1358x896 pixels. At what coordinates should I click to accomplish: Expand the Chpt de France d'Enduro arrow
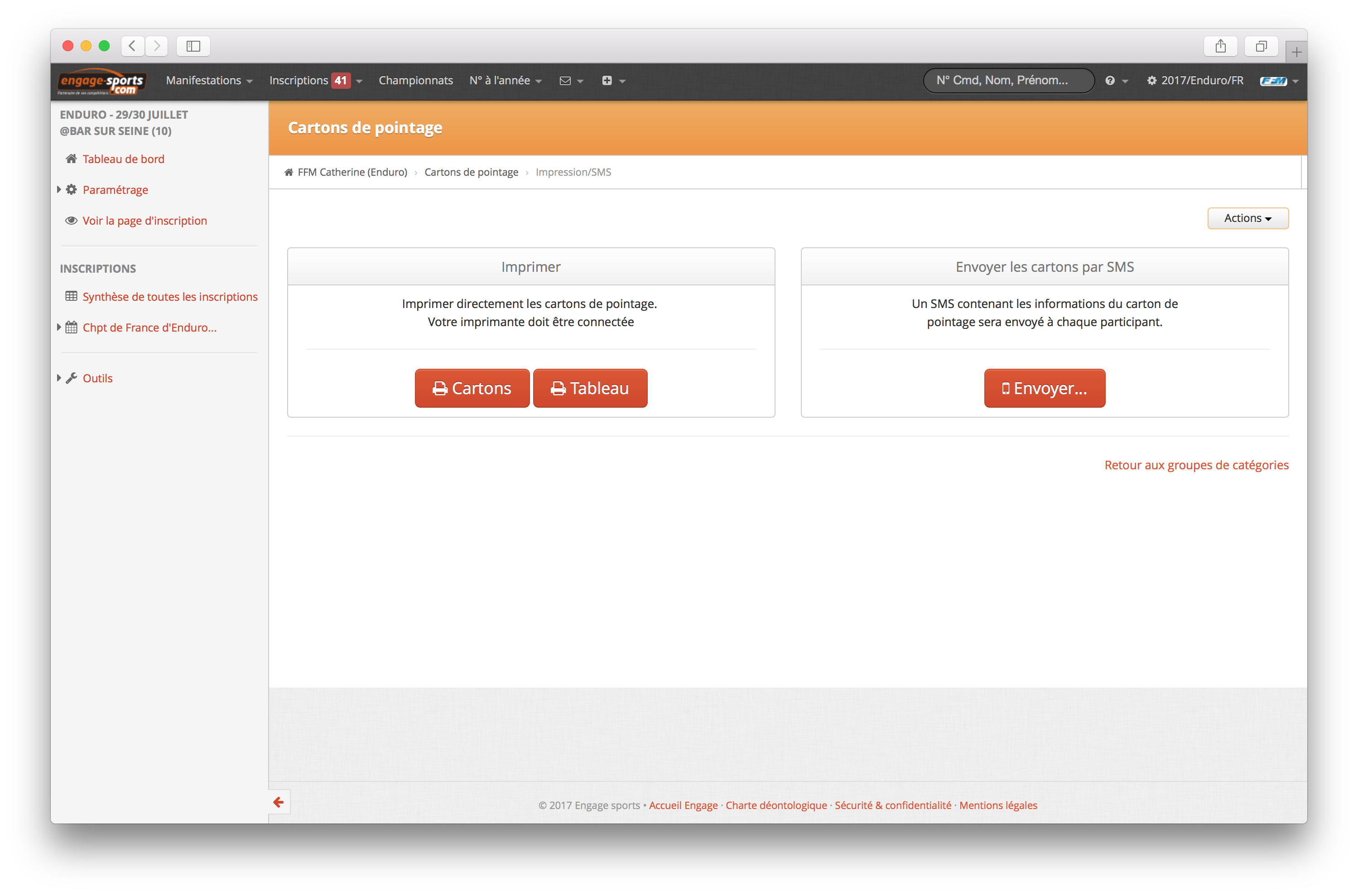coord(59,327)
